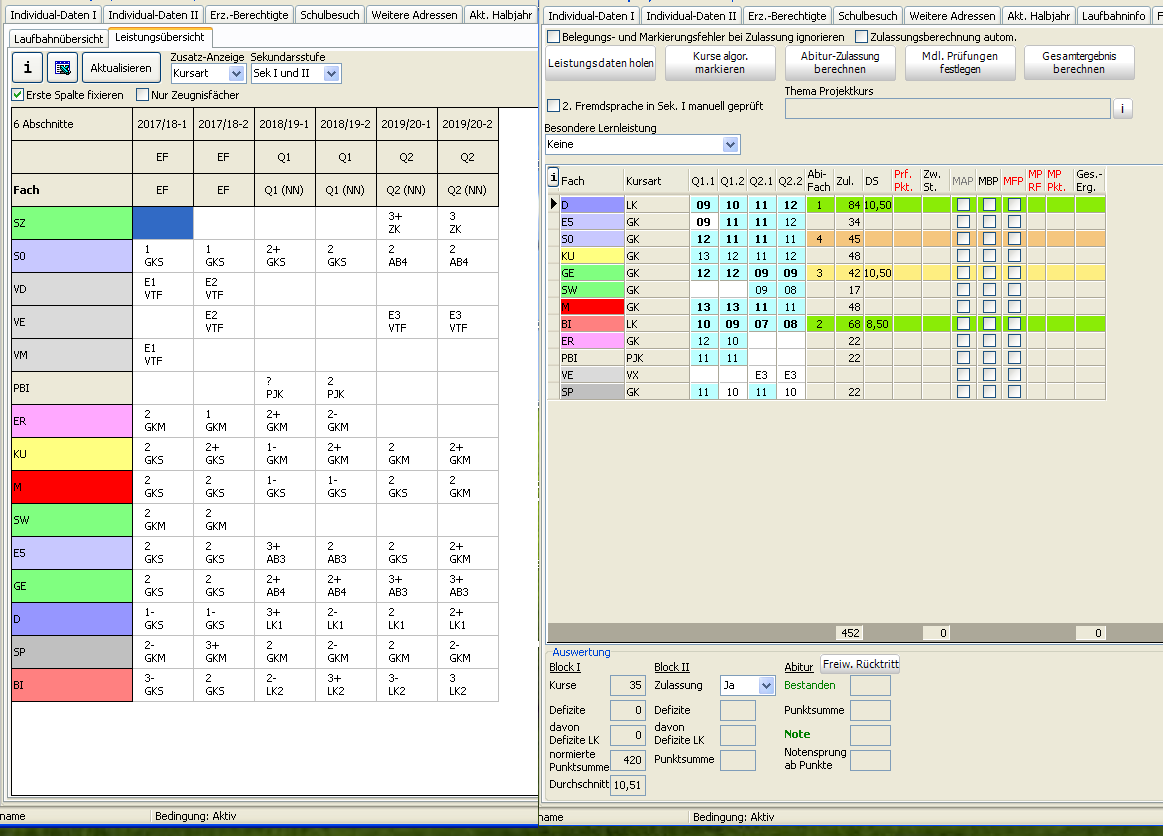Select the PBI row in the left table

pyautogui.click(x=255, y=388)
